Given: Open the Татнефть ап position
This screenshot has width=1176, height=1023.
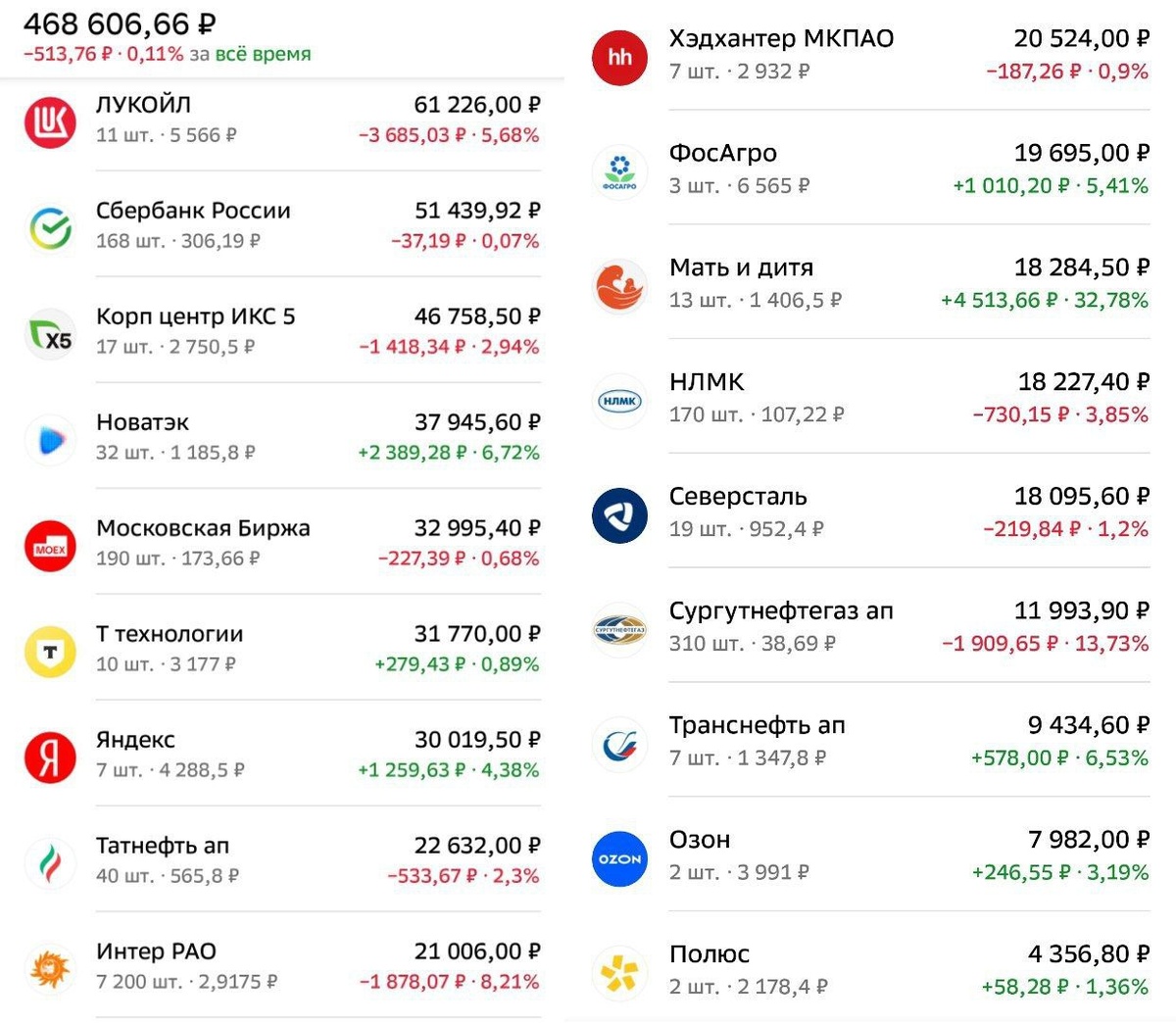Looking at the screenshot, I should [x=317, y=859].
